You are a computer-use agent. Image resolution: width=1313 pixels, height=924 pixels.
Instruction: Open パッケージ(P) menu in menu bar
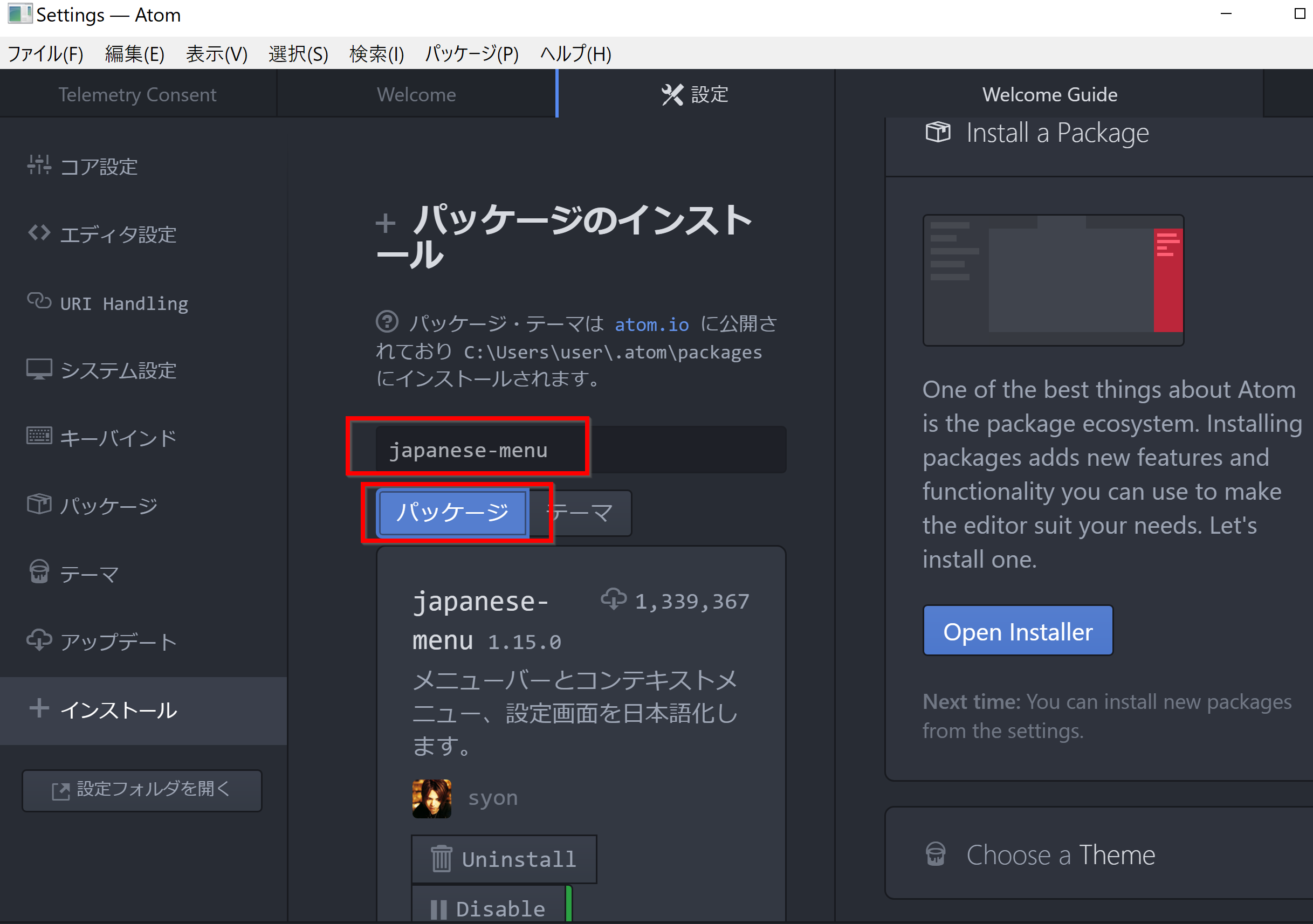[x=472, y=54]
